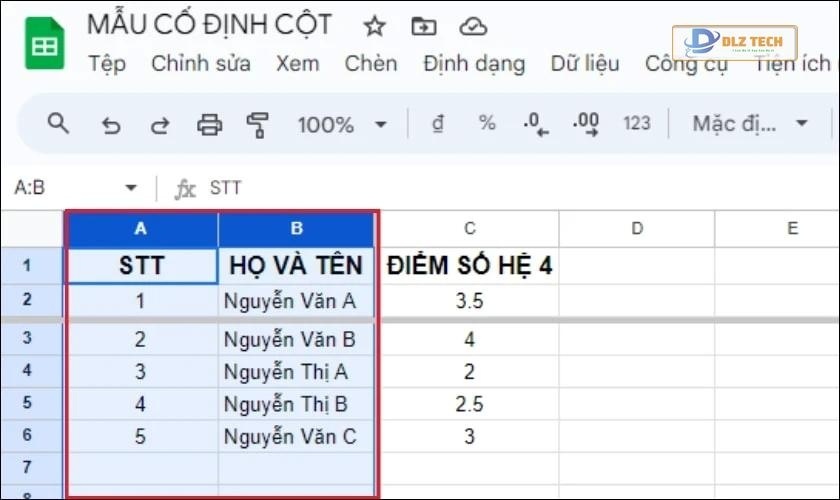Image resolution: width=840 pixels, height=500 pixels.
Task: Open more number formats 123 button
Action: click(x=636, y=124)
